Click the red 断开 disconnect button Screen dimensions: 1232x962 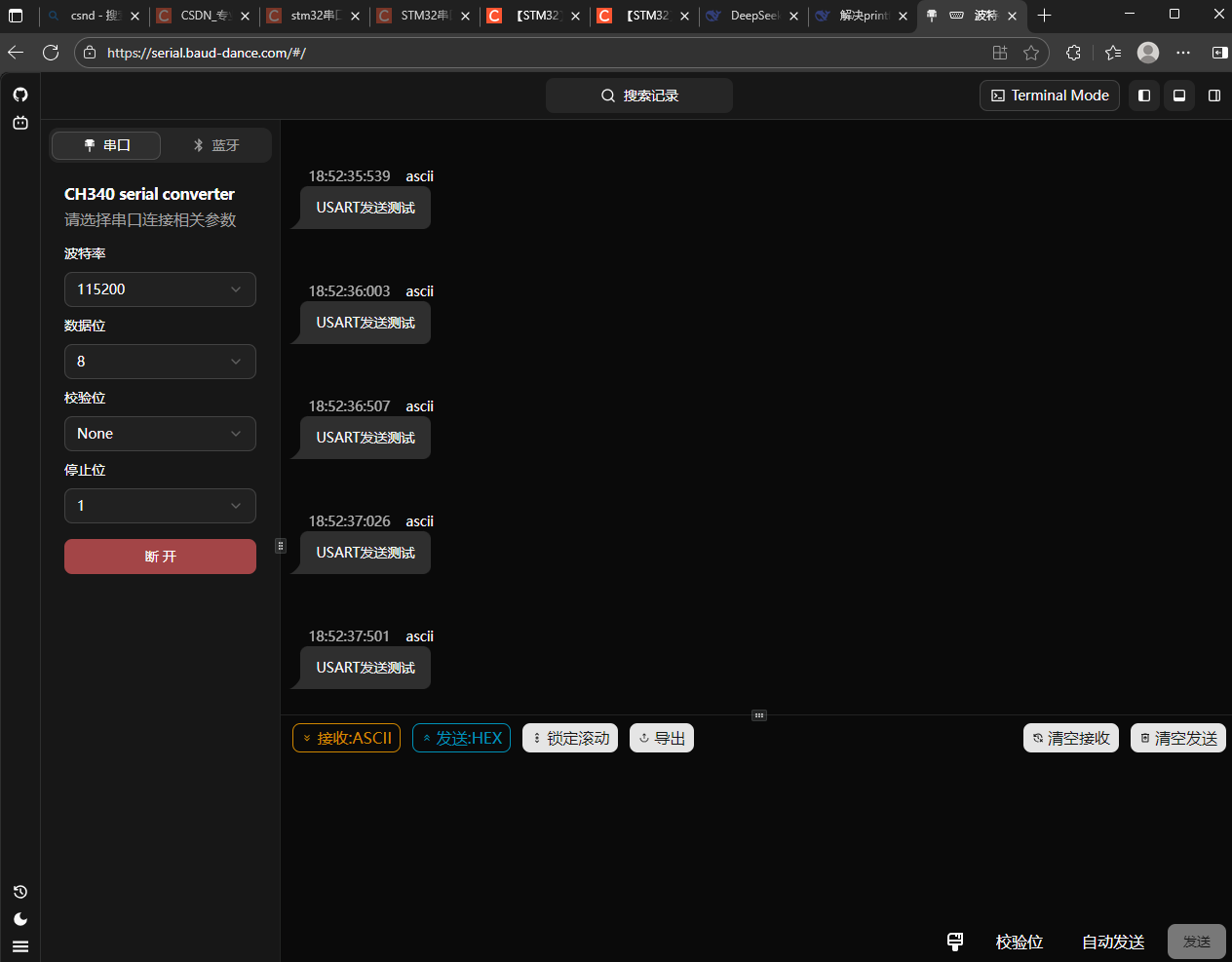pyautogui.click(x=160, y=557)
